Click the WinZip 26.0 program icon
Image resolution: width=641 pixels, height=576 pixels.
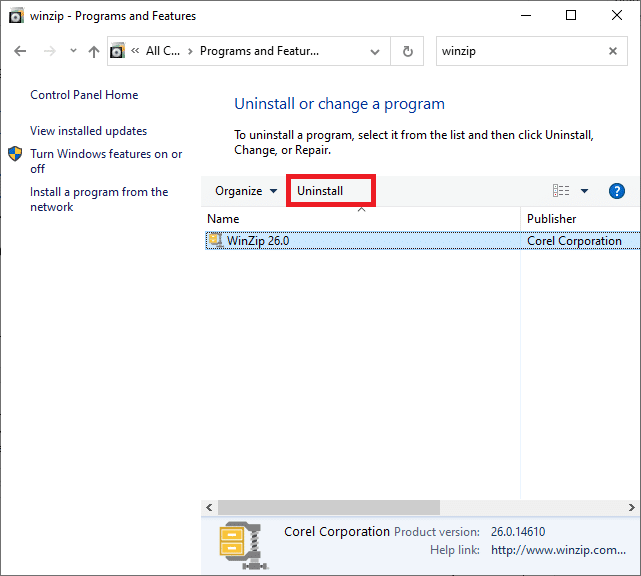(x=215, y=240)
